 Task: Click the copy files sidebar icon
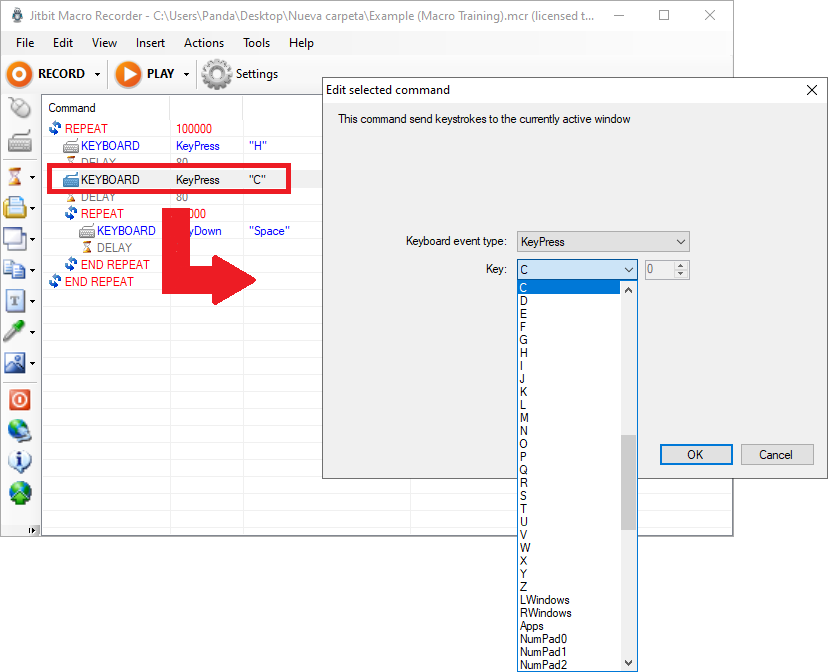[15, 269]
